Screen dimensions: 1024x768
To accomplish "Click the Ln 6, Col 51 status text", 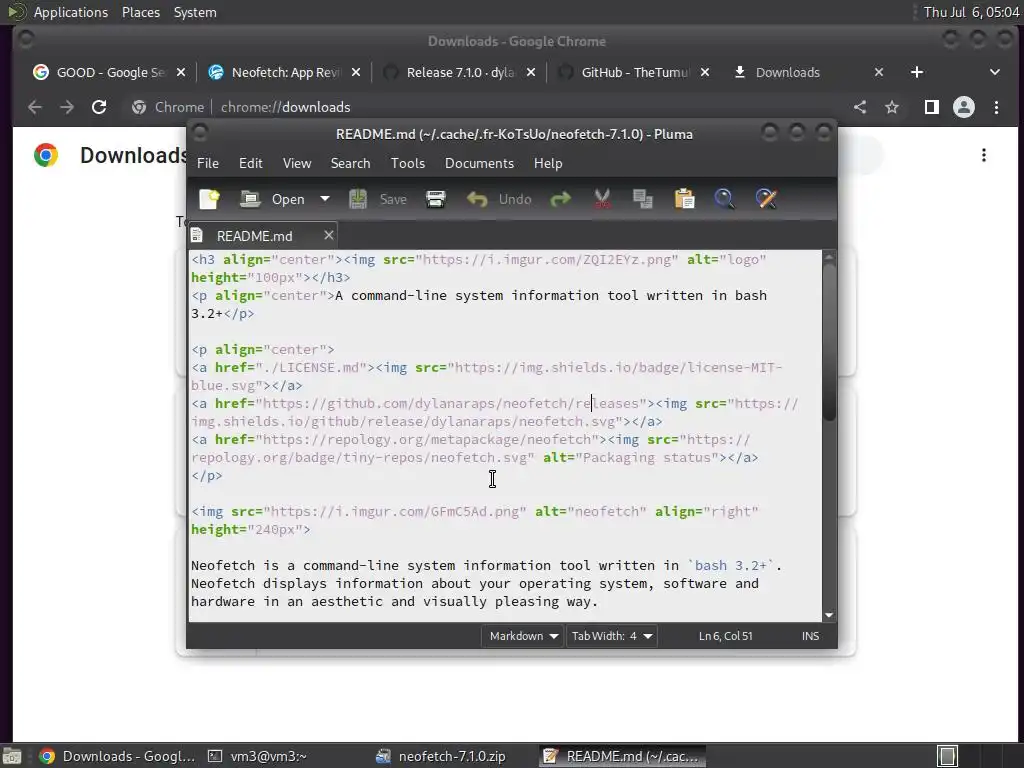I will (x=726, y=636).
